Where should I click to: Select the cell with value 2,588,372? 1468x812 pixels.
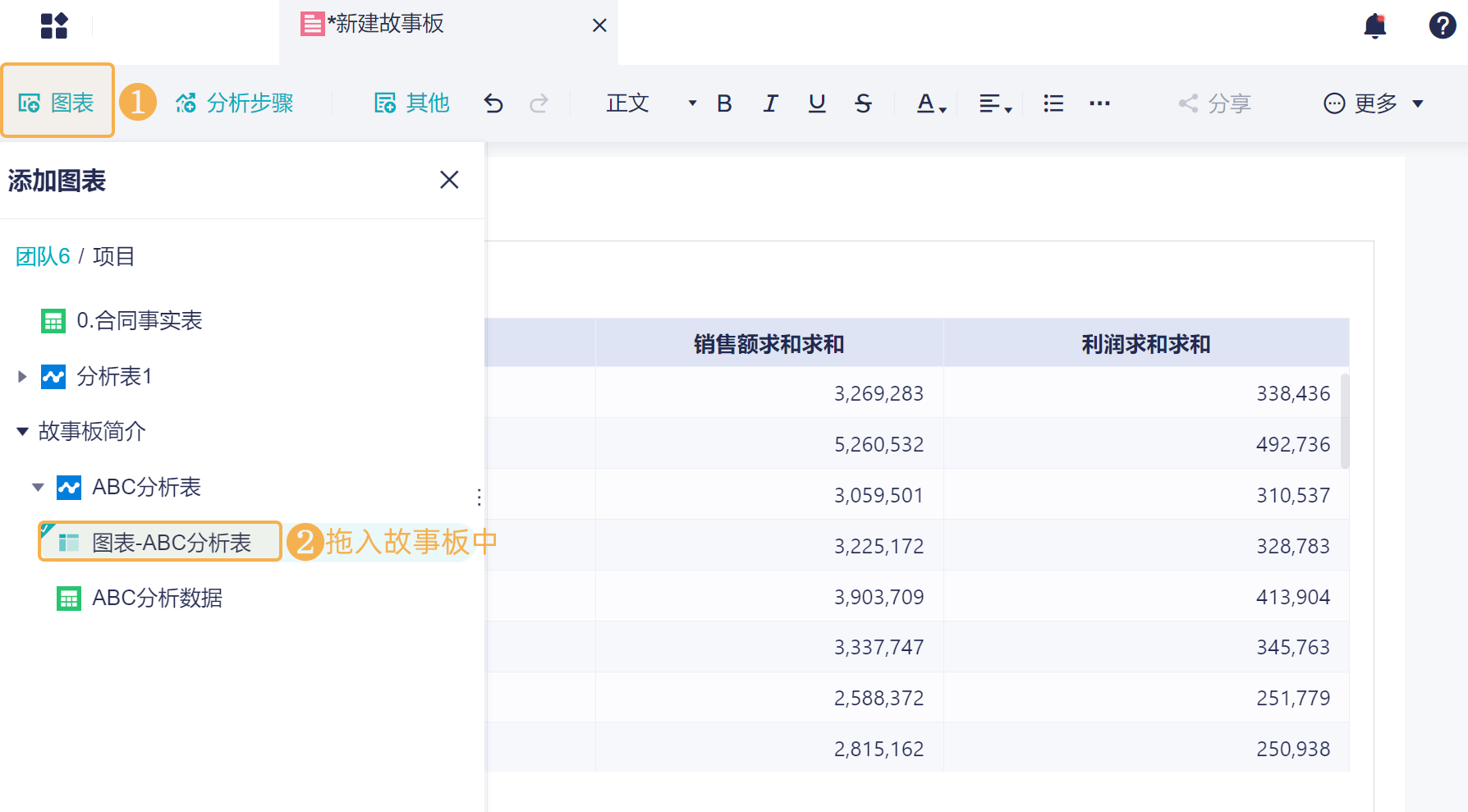click(769, 698)
